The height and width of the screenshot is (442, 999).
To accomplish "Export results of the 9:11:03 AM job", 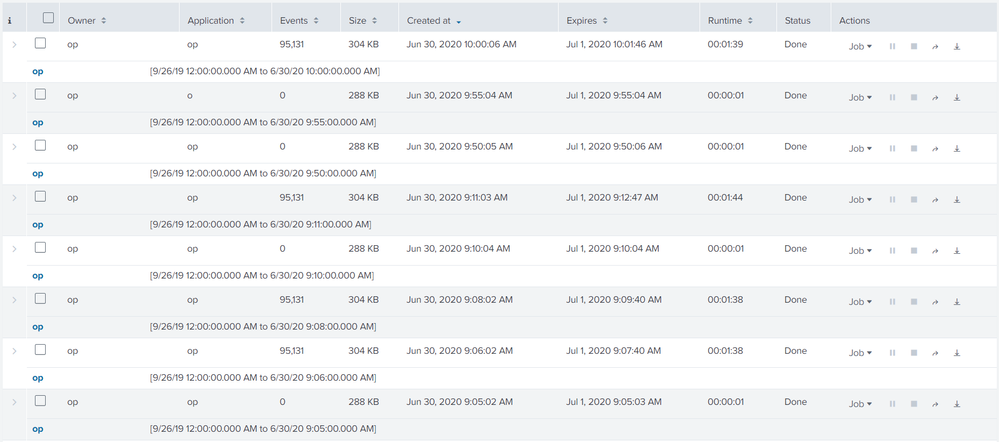I will [x=957, y=199].
